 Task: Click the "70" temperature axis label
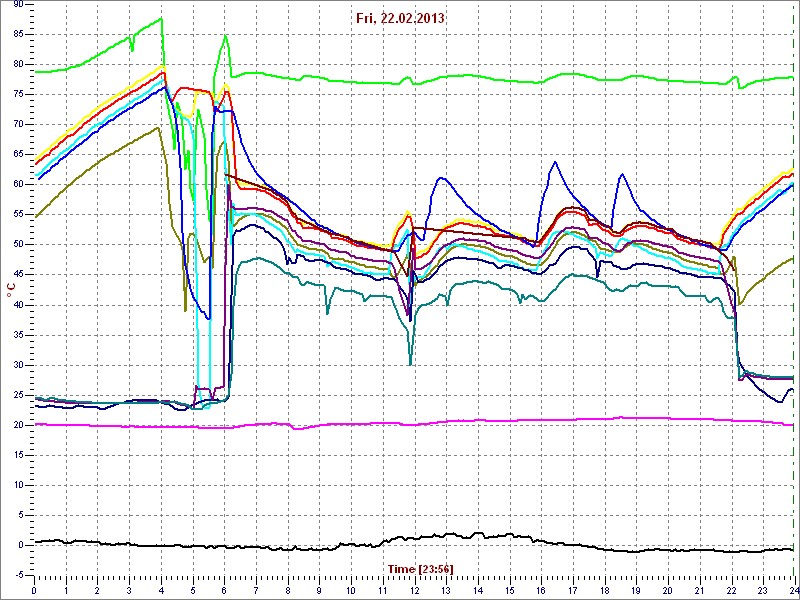click(19, 124)
